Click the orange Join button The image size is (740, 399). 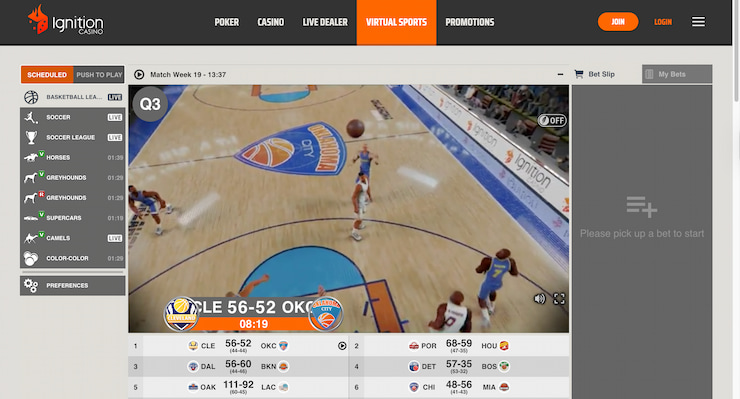(x=618, y=22)
